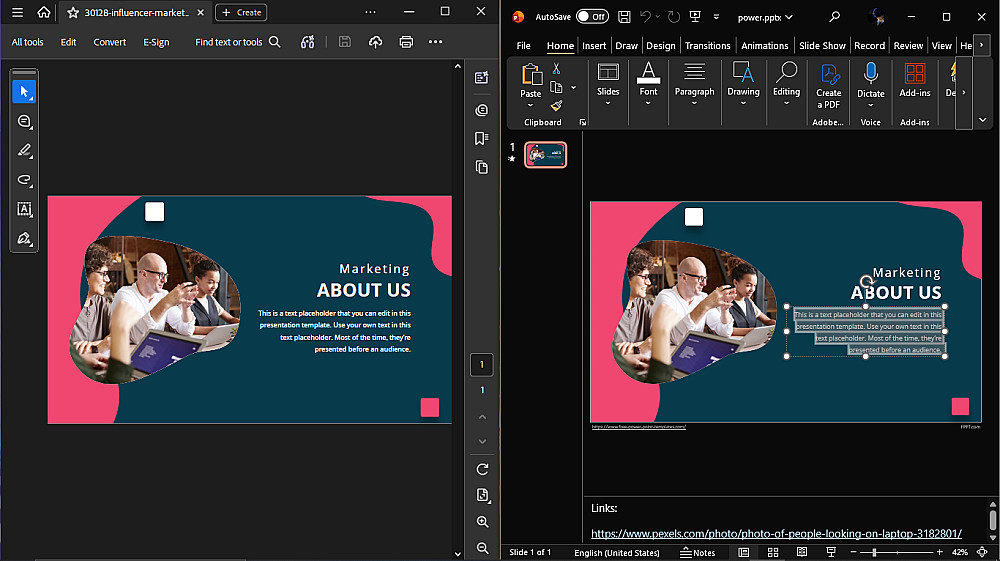Toggle the Notes pane in status bar

pyautogui.click(x=697, y=552)
